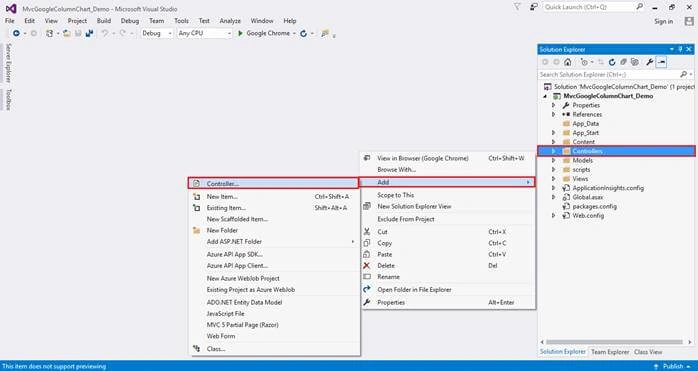Open the File menu
Image resolution: width=698 pixels, height=371 pixels.
tap(9, 21)
